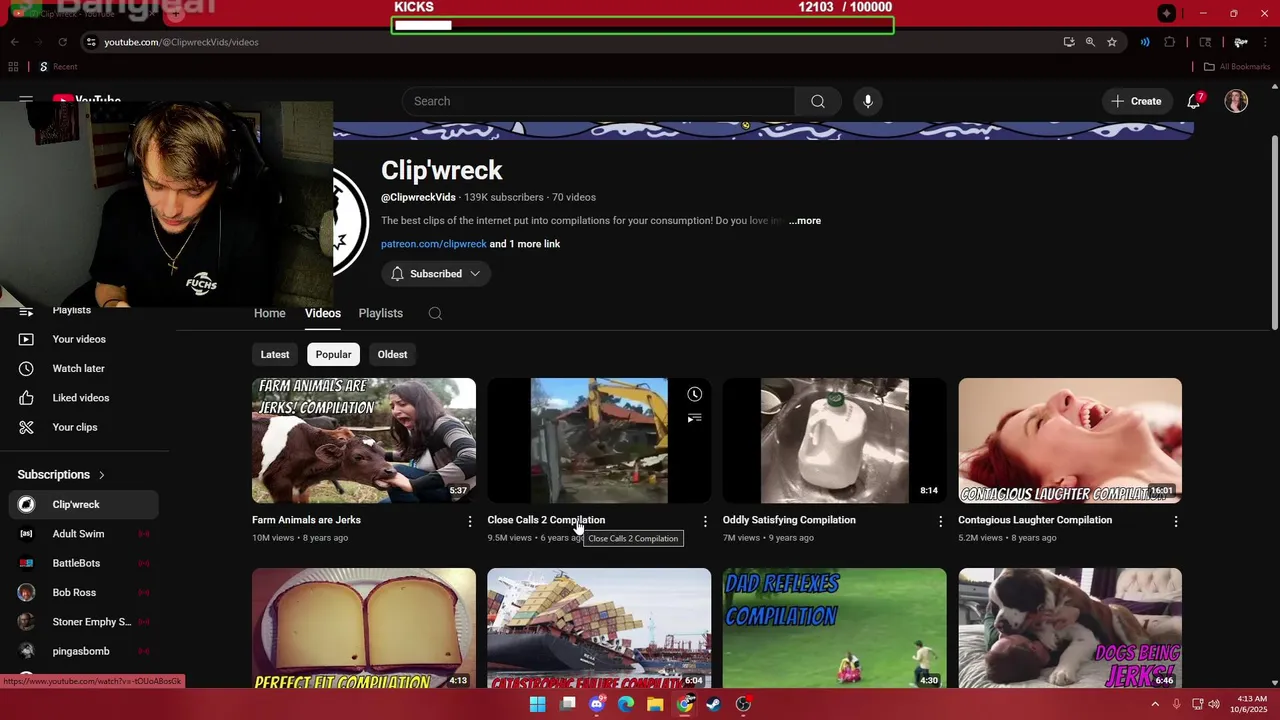The height and width of the screenshot is (720, 1280).
Task: Open Stoner Emphy subscription
Action: point(84,622)
